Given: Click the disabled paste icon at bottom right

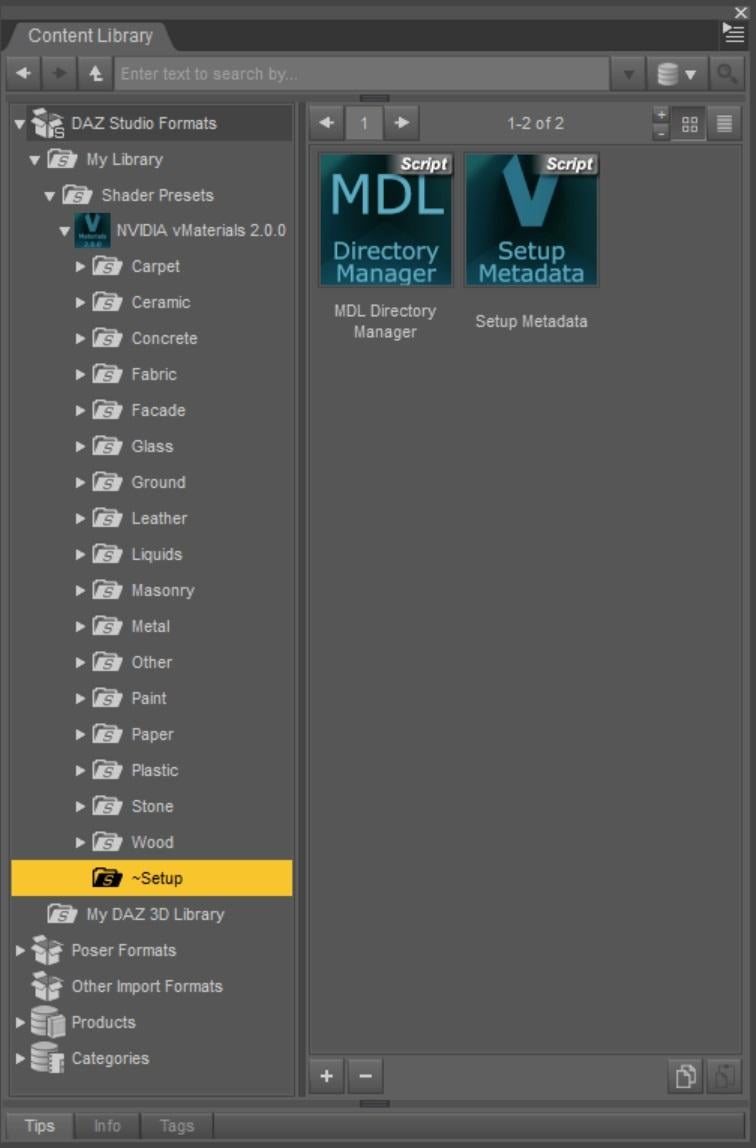Looking at the screenshot, I should [724, 1076].
